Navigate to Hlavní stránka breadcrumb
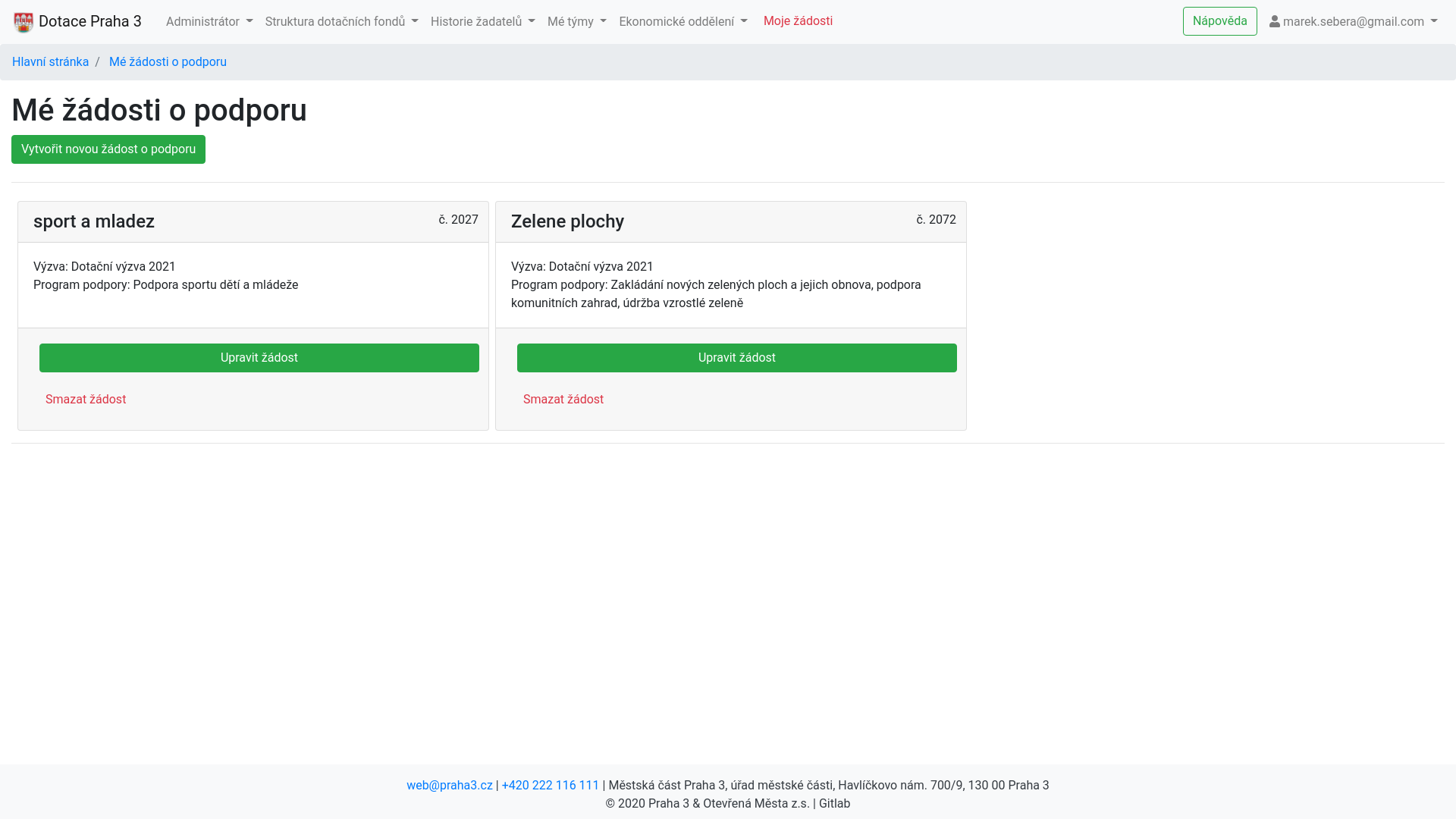 [50, 62]
